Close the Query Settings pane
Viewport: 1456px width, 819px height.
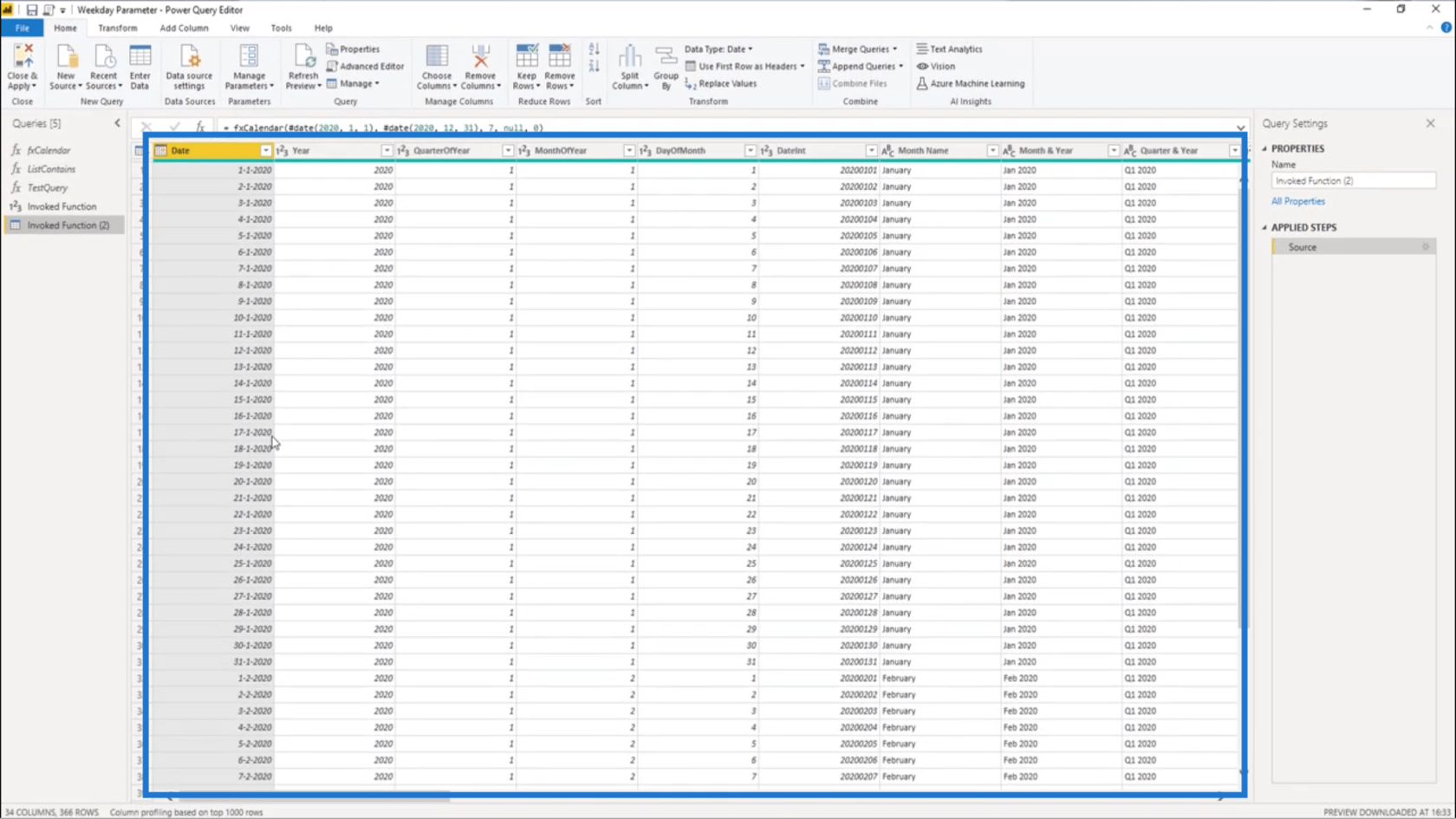[x=1430, y=124]
